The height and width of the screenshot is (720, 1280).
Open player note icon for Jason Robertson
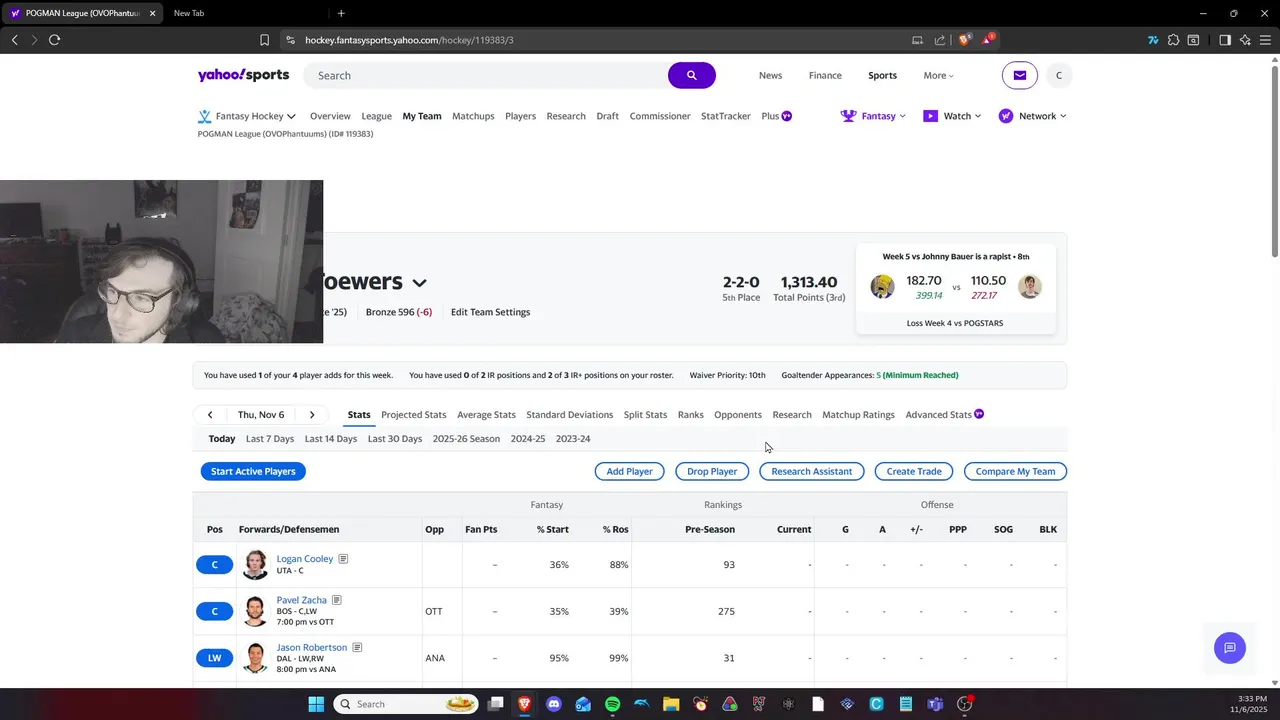pos(357,648)
